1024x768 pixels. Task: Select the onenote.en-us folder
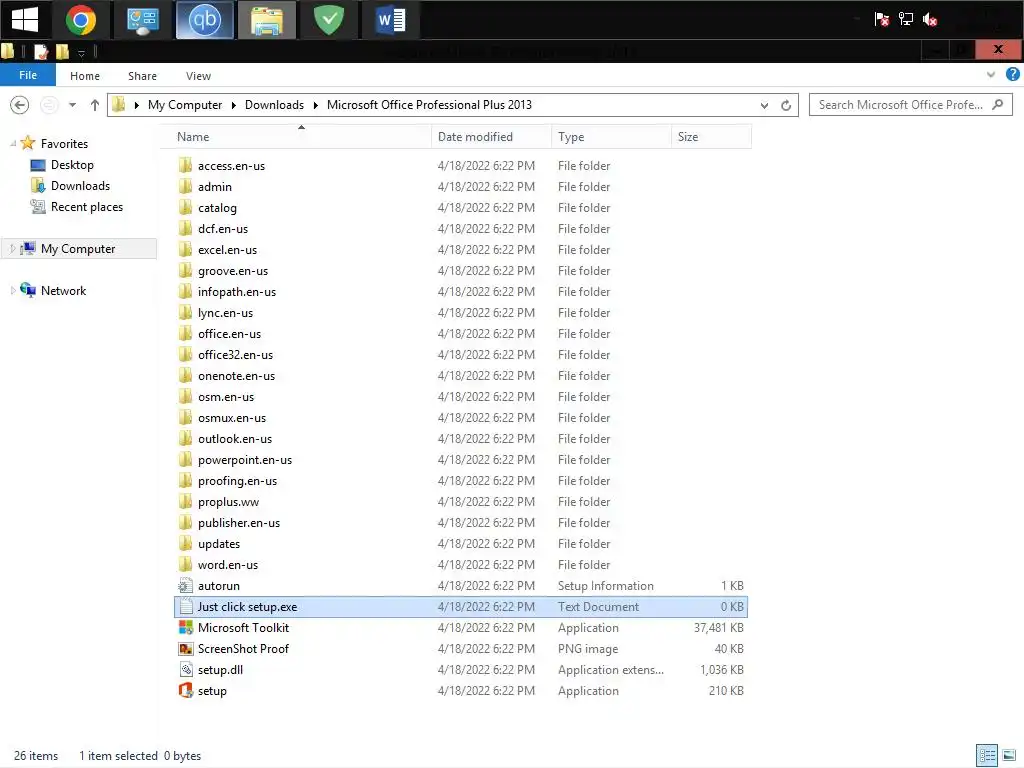coord(236,376)
